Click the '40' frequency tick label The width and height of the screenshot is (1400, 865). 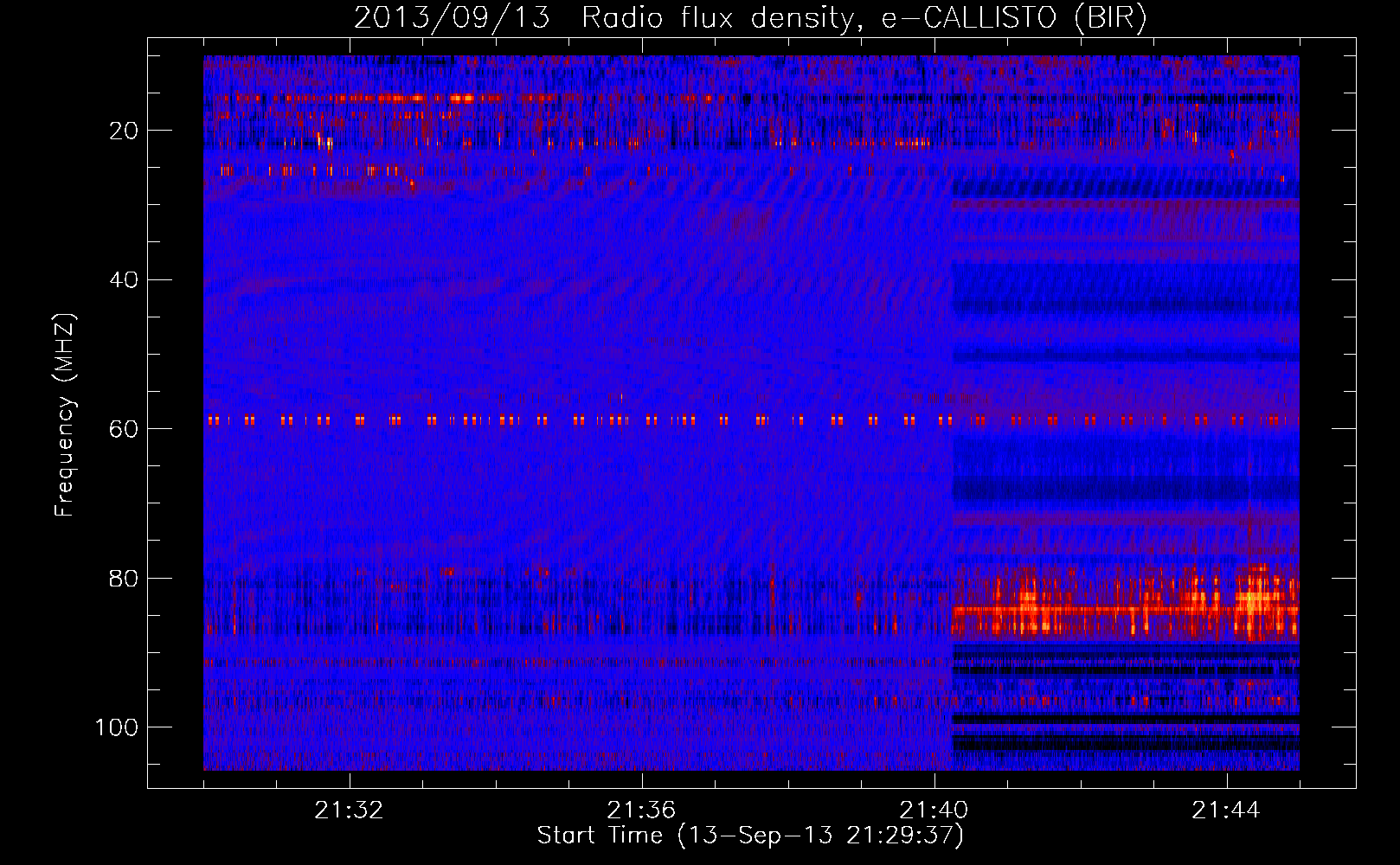[125, 280]
